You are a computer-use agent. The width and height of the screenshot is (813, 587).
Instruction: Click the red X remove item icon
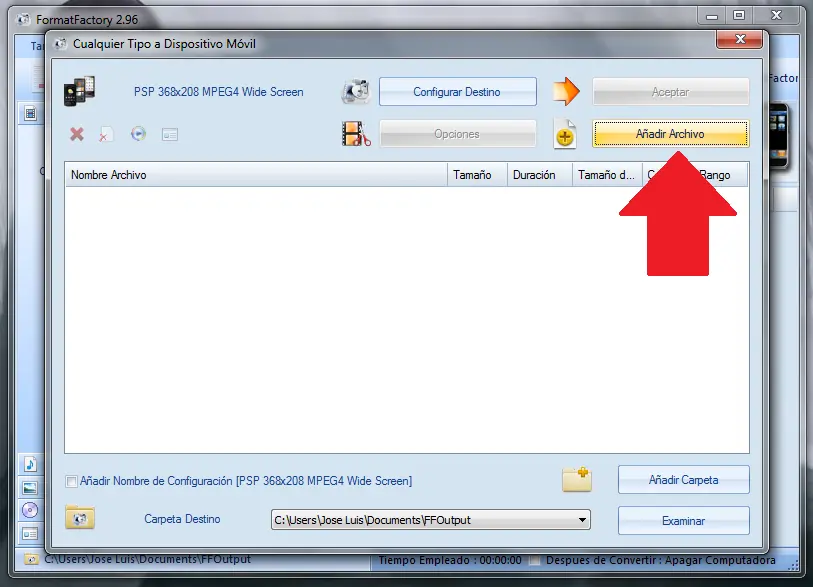tap(77, 134)
